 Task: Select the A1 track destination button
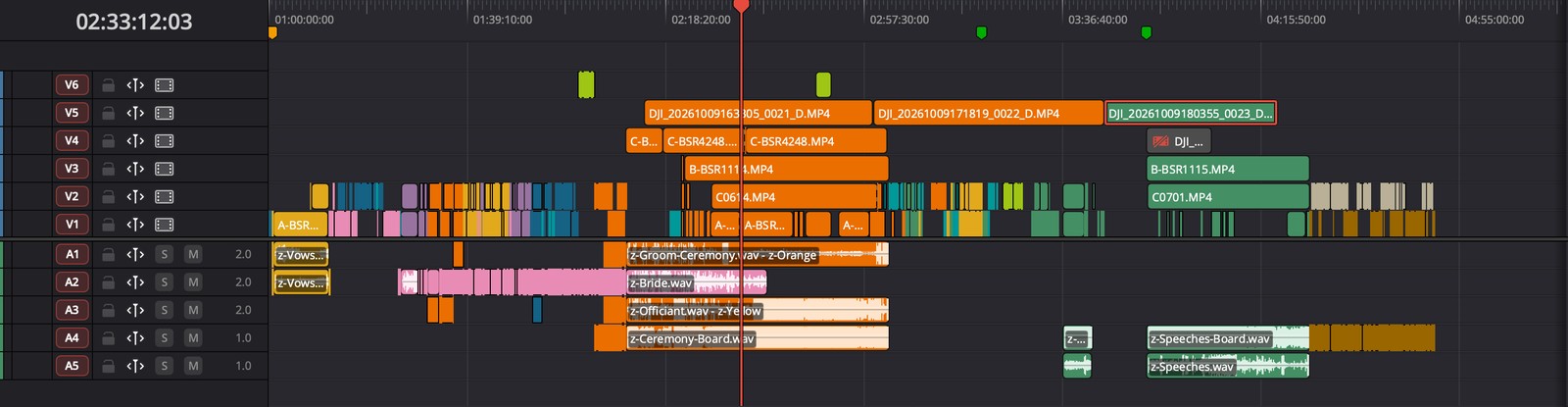[72, 254]
